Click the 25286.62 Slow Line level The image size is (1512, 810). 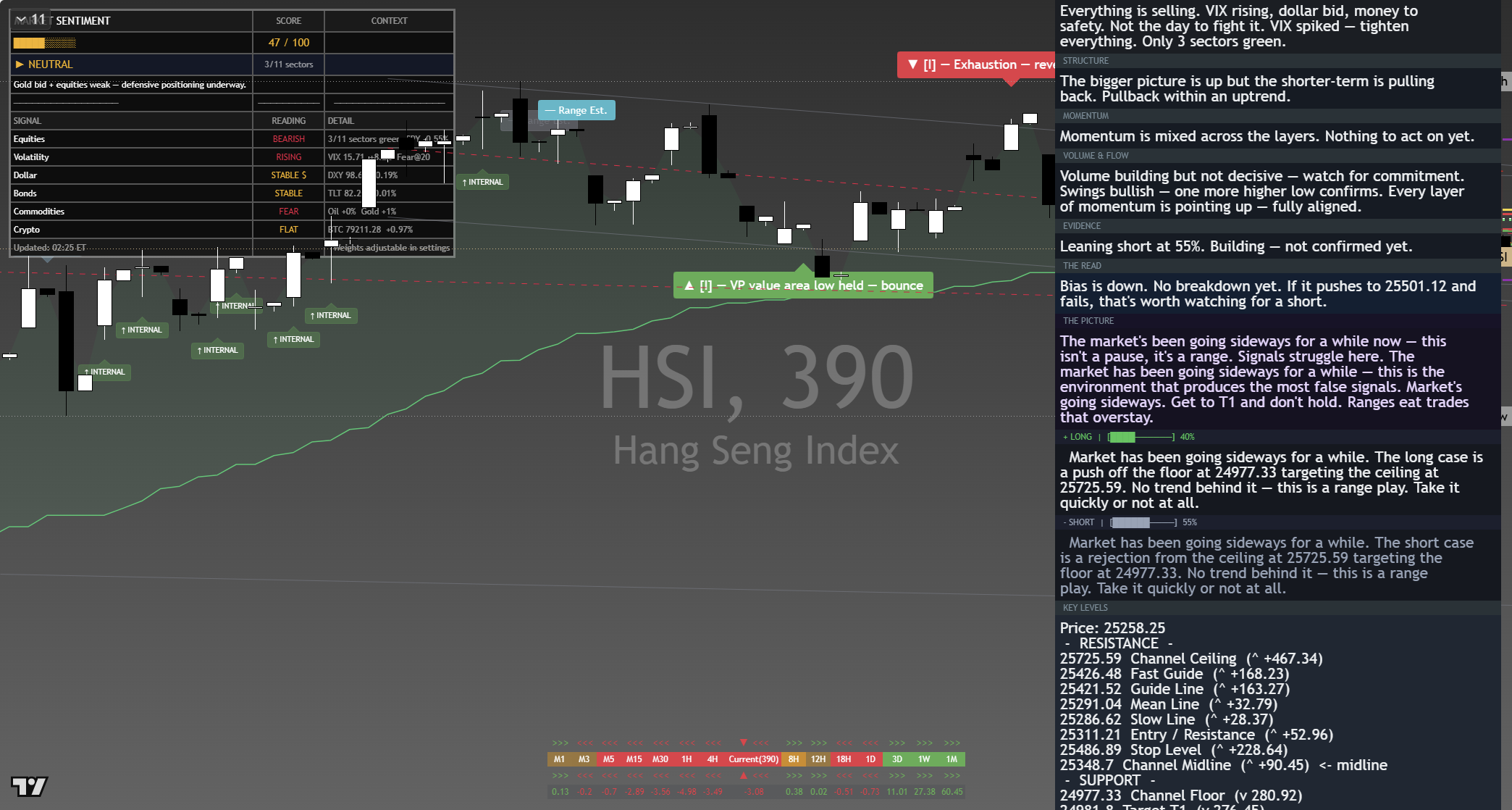click(1167, 719)
